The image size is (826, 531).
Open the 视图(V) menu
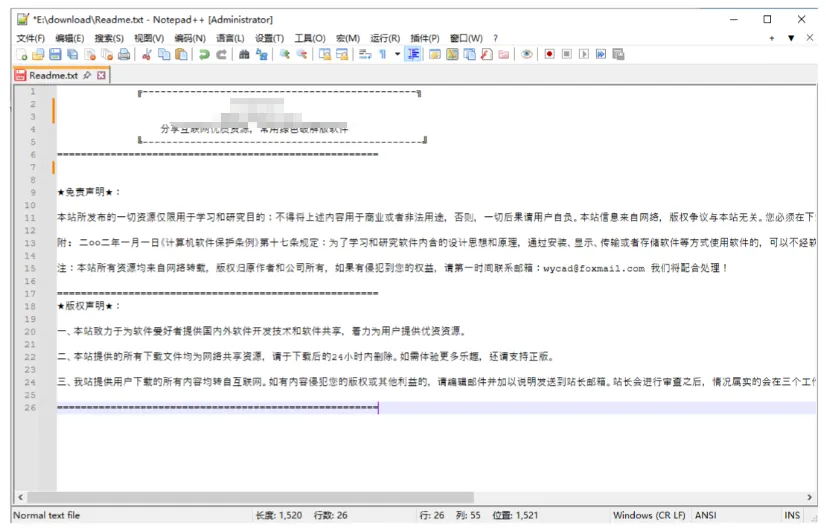click(x=149, y=38)
